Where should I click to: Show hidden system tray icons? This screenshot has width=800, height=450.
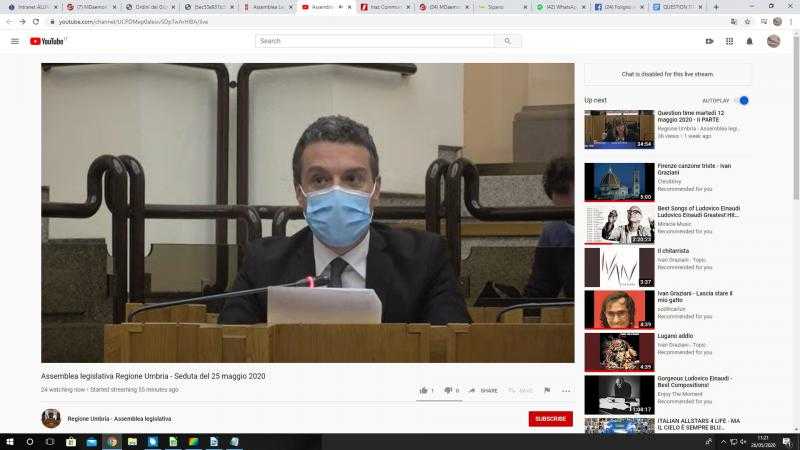pos(723,442)
